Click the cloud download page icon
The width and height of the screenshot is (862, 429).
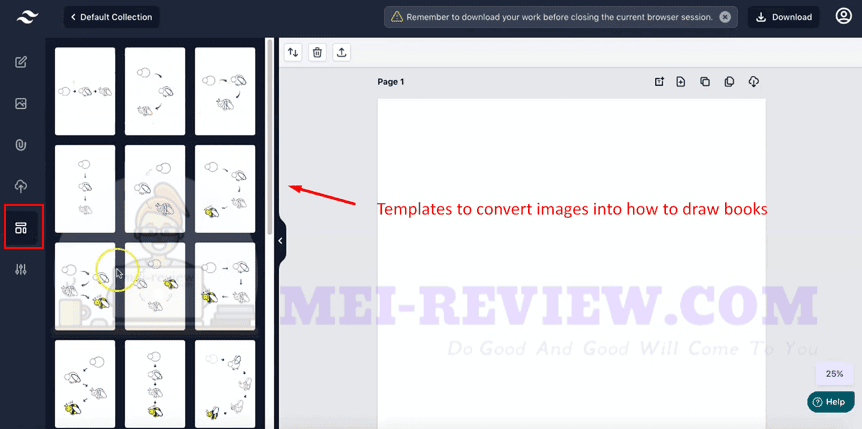click(x=754, y=82)
